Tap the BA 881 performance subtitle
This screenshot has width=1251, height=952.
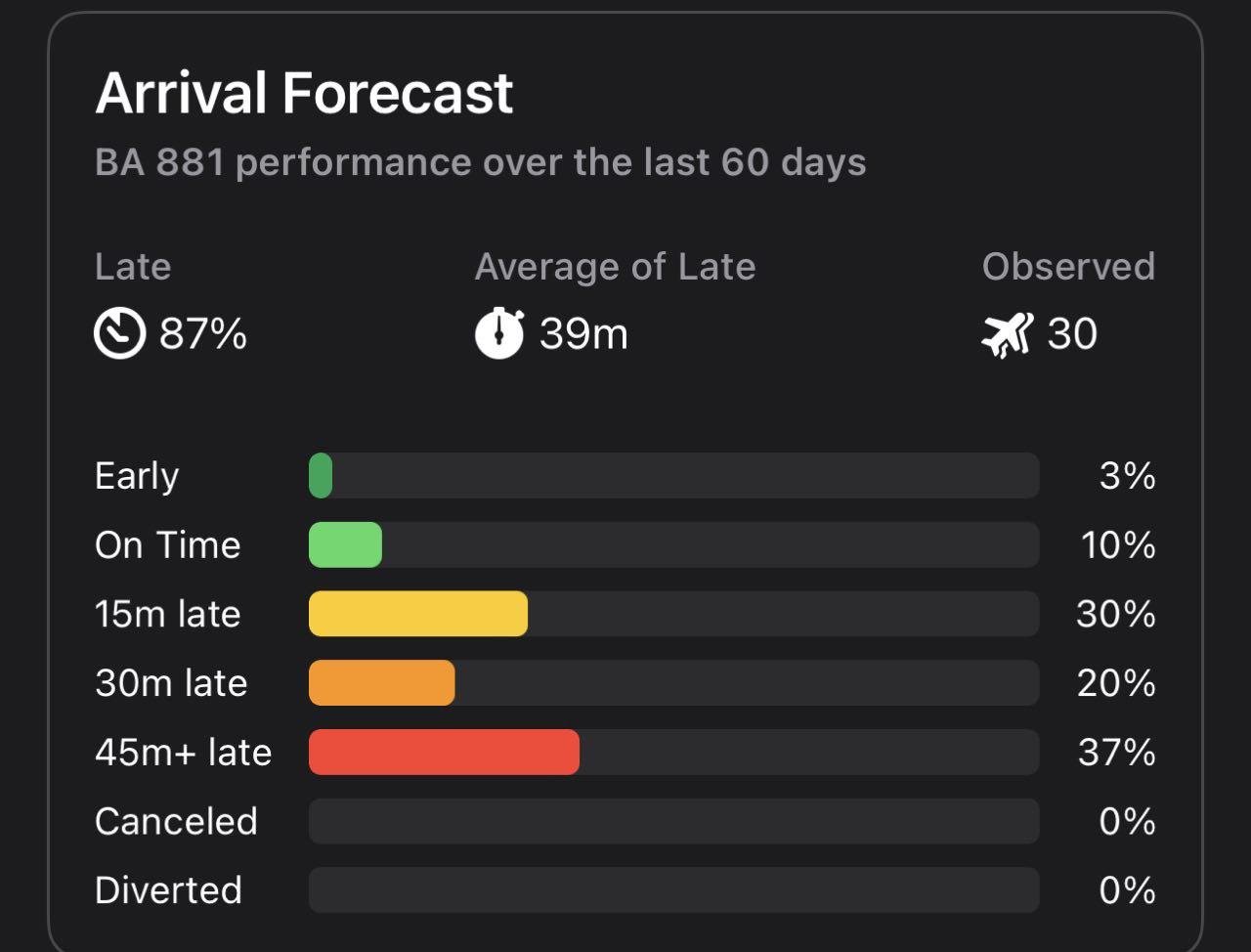[x=480, y=162]
